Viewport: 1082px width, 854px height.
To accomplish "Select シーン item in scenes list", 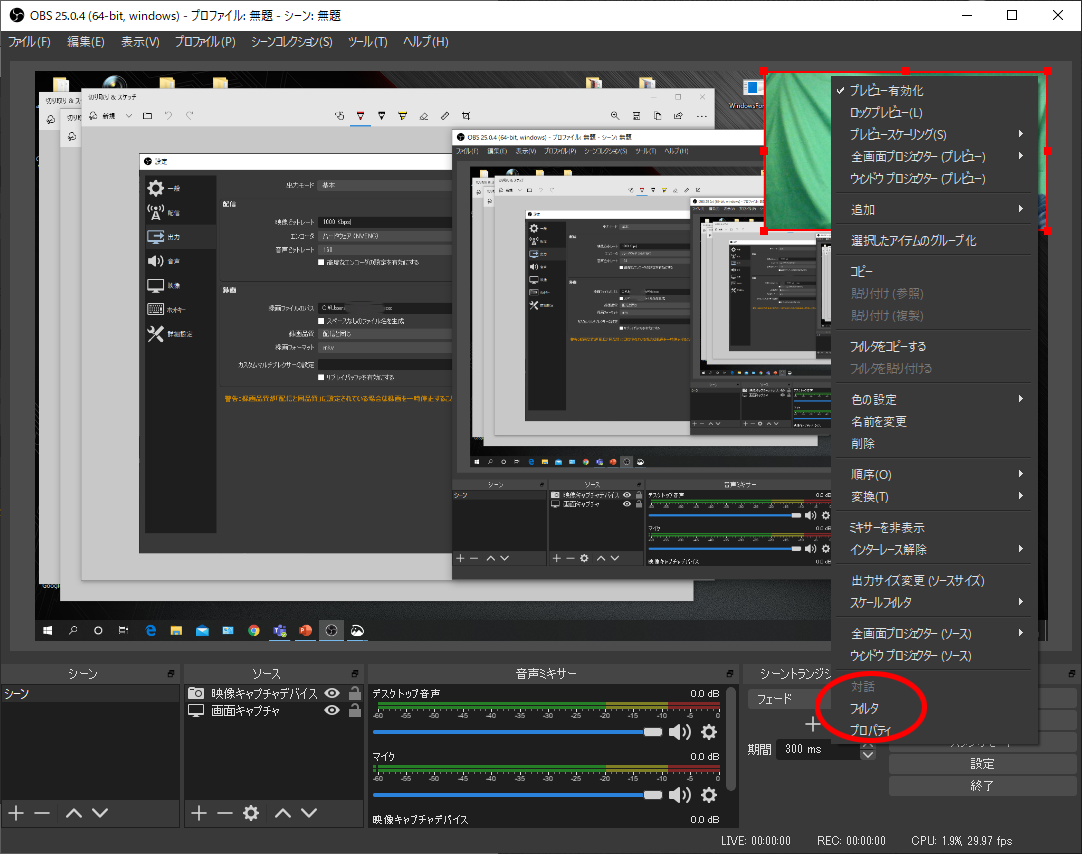I will pos(90,693).
